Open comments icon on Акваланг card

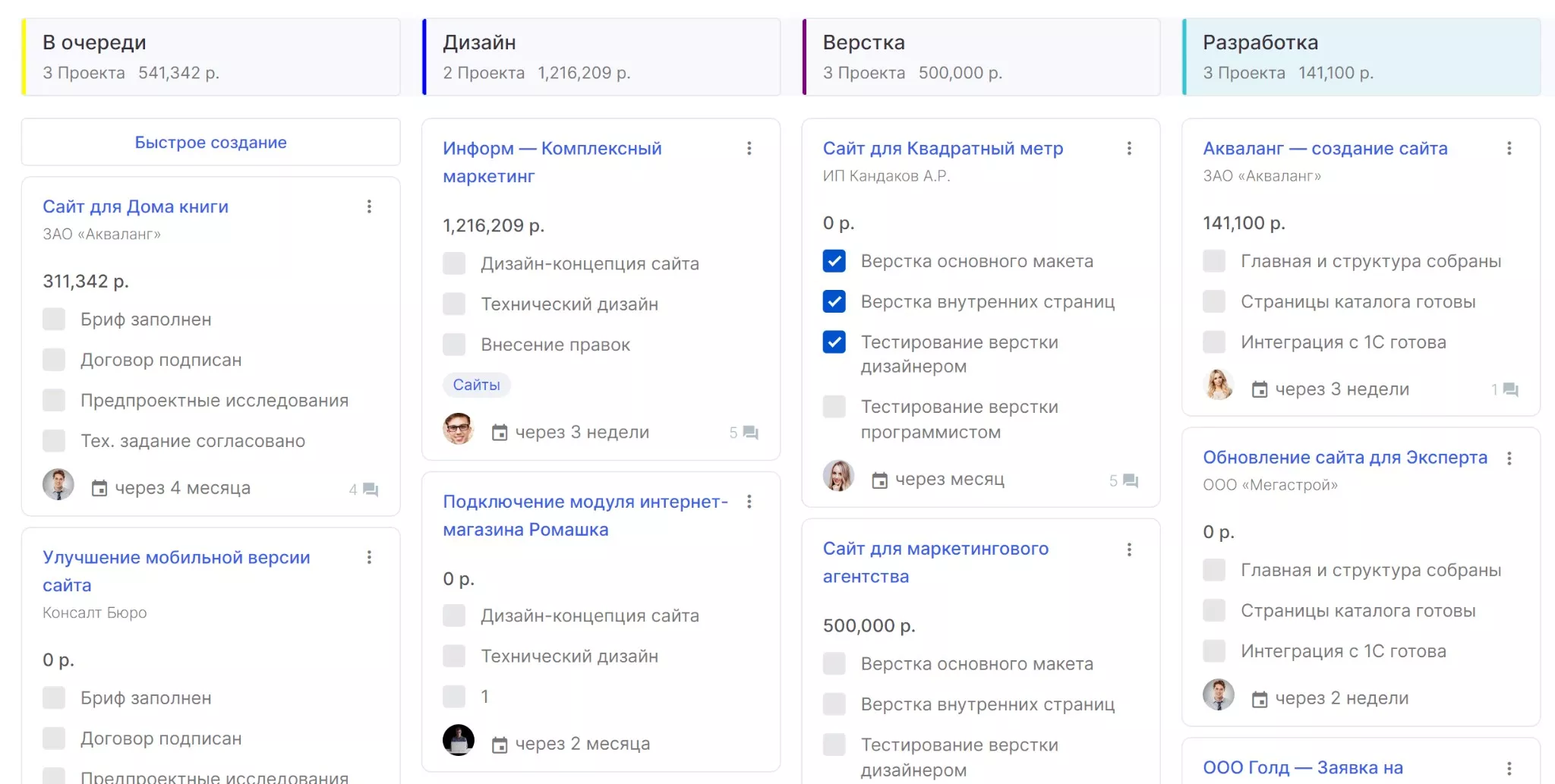click(1510, 390)
